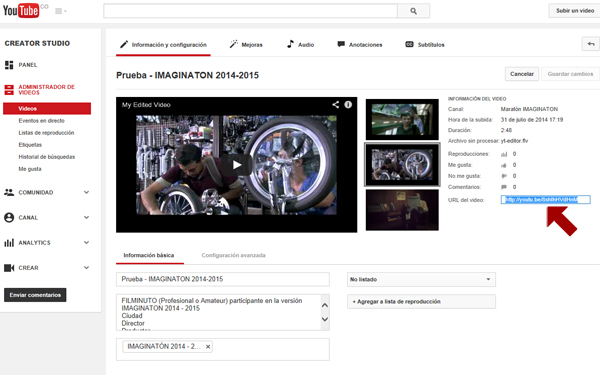
Task: Remove the IMAGINATÓN 2014 tag
Action: (208, 347)
